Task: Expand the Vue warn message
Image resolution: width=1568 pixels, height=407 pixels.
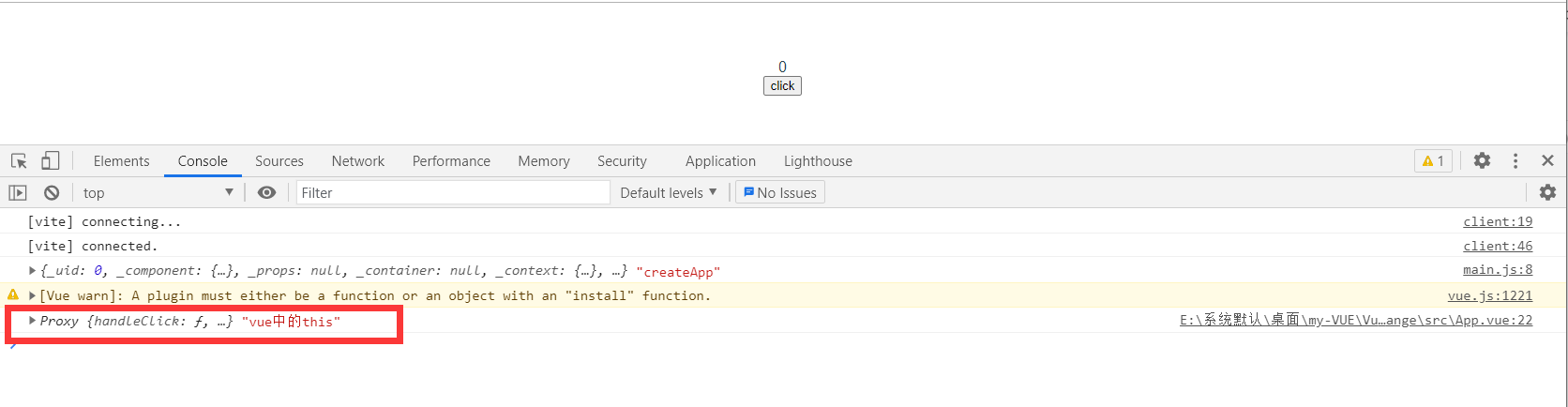Action: tap(33, 295)
